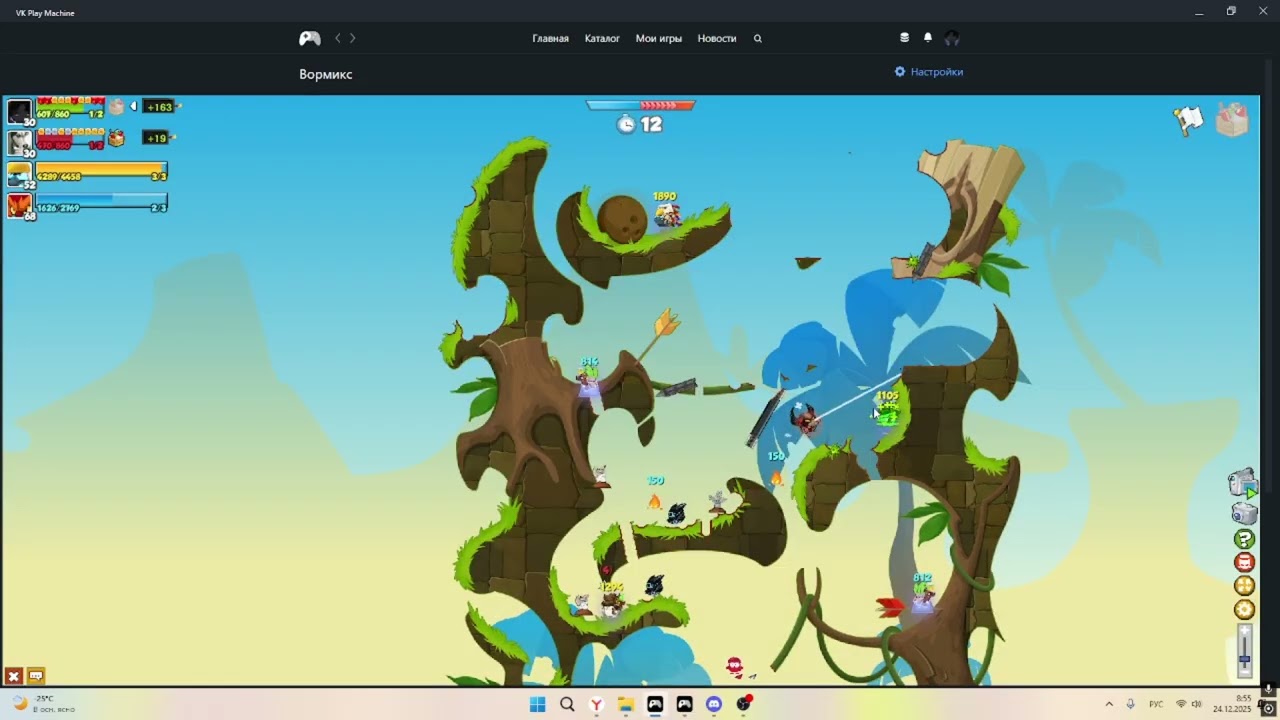Open Yandex browser from taskbar
This screenshot has width=1280, height=720.
coord(596,704)
